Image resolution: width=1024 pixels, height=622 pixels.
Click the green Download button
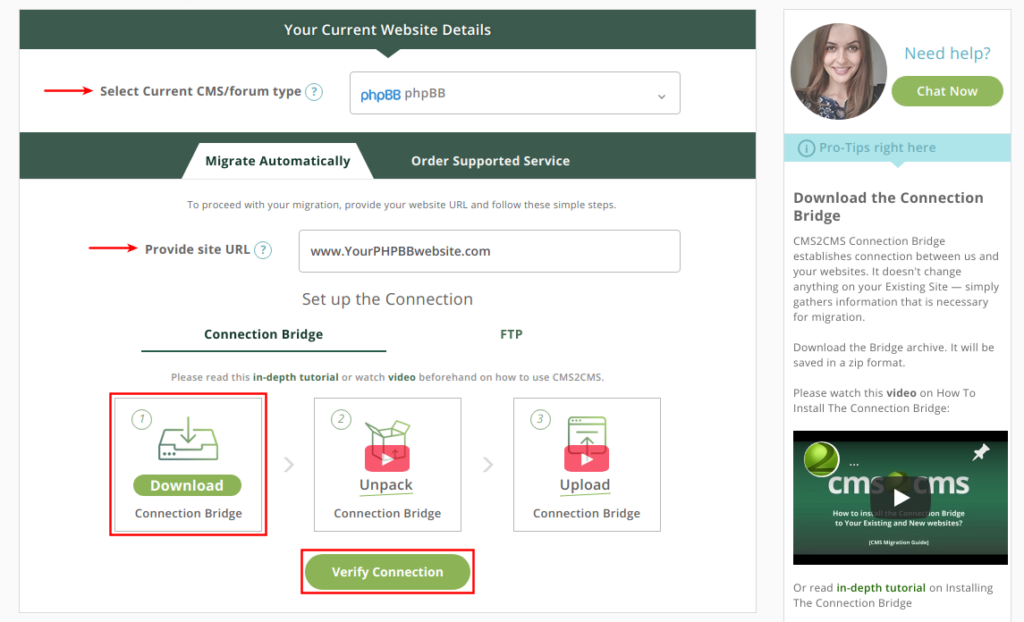coord(187,485)
